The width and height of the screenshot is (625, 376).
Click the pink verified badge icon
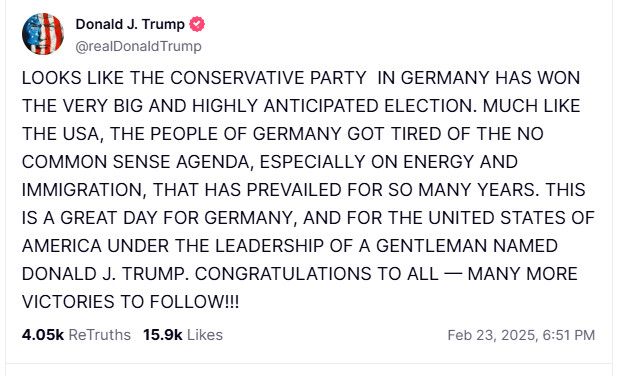[x=197, y=24]
